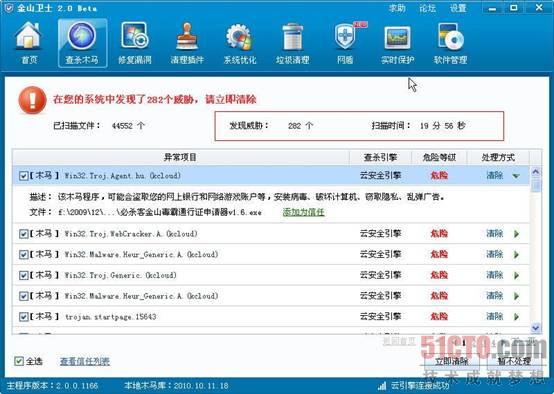
Task: Click the red warning exclamation icon
Action: (32, 100)
